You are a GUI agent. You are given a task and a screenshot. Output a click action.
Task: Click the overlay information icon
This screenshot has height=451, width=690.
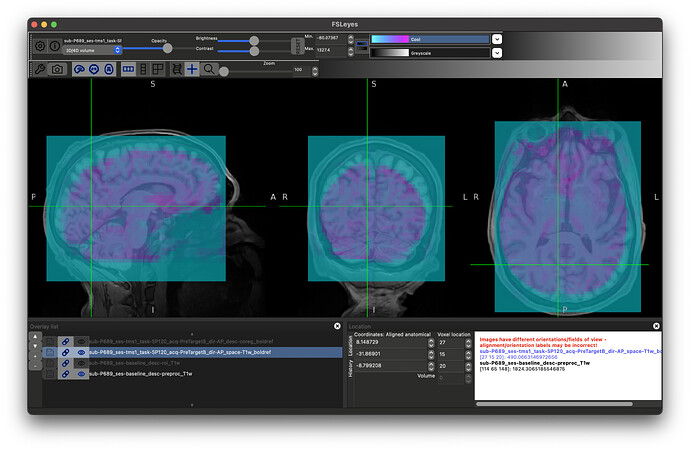click(53, 46)
